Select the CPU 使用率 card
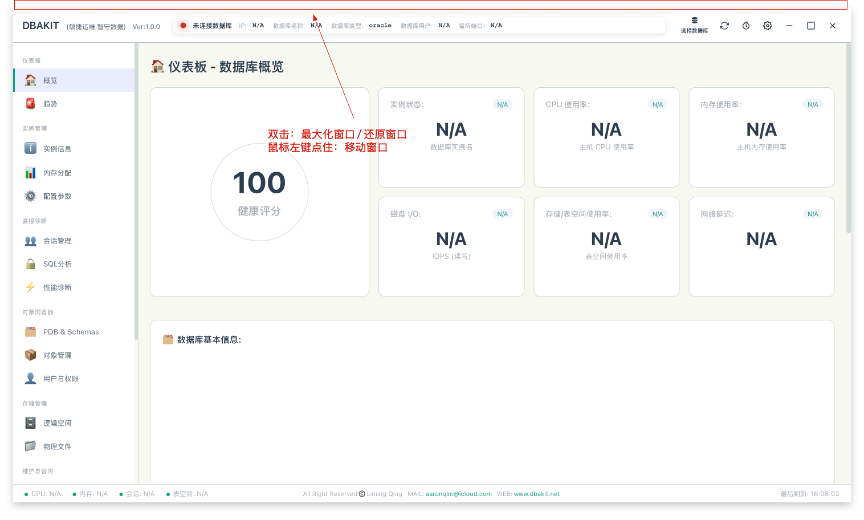The width and height of the screenshot is (864, 520). [606, 137]
